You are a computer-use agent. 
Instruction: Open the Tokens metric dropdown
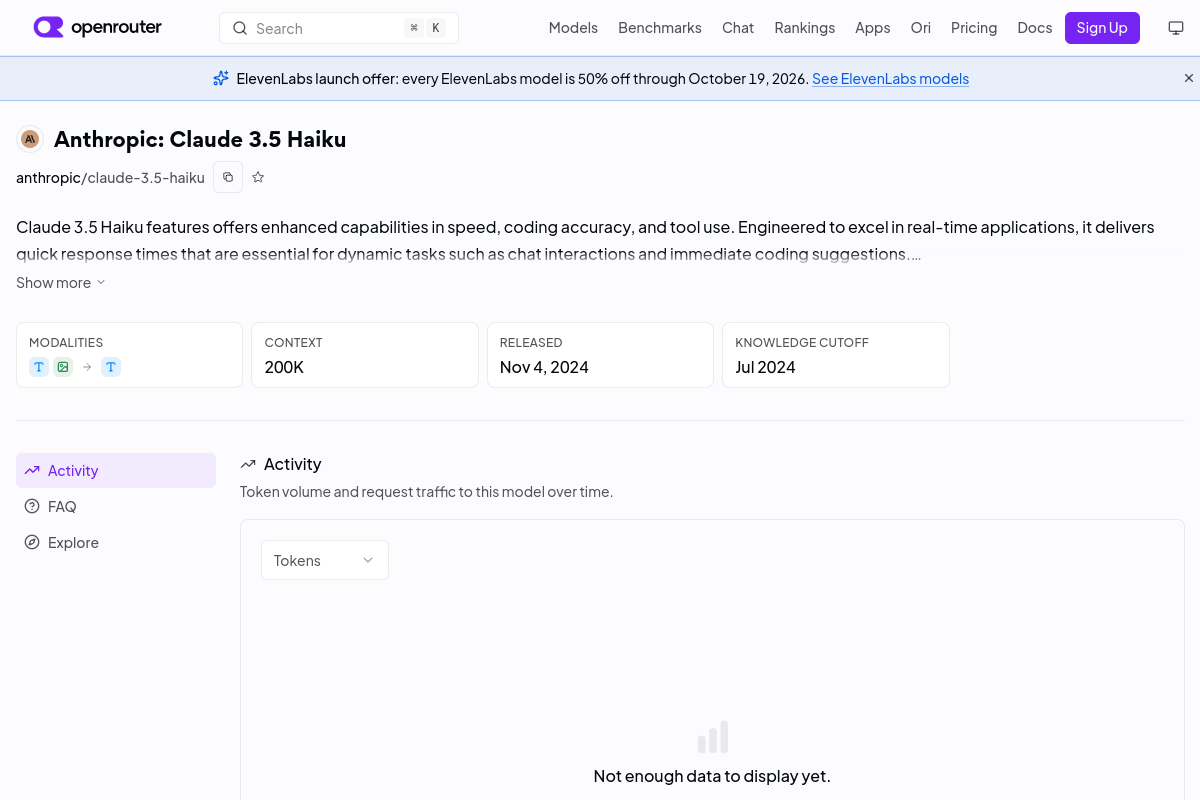click(x=325, y=560)
